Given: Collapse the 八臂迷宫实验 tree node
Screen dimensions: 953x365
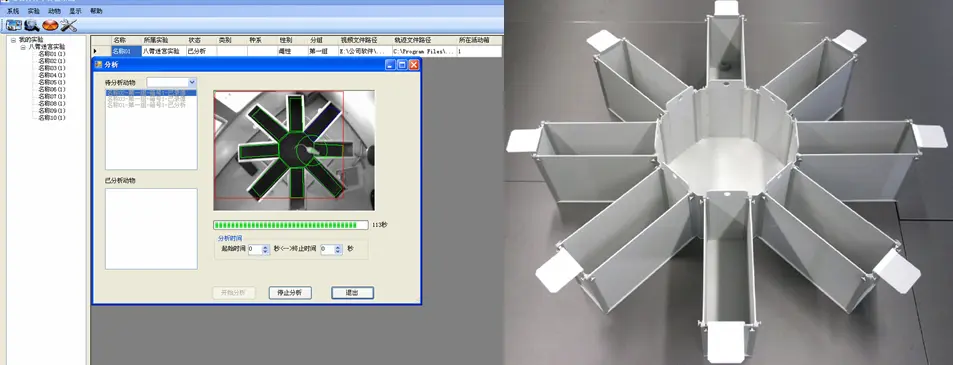Looking at the screenshot, I should tap(23, 47).
